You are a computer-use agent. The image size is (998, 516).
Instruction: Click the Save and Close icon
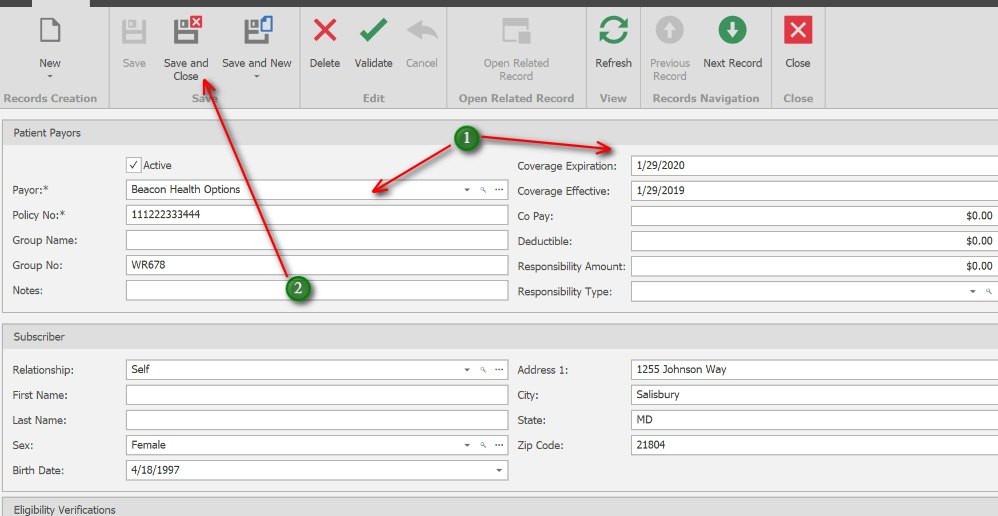pos(186,31)
